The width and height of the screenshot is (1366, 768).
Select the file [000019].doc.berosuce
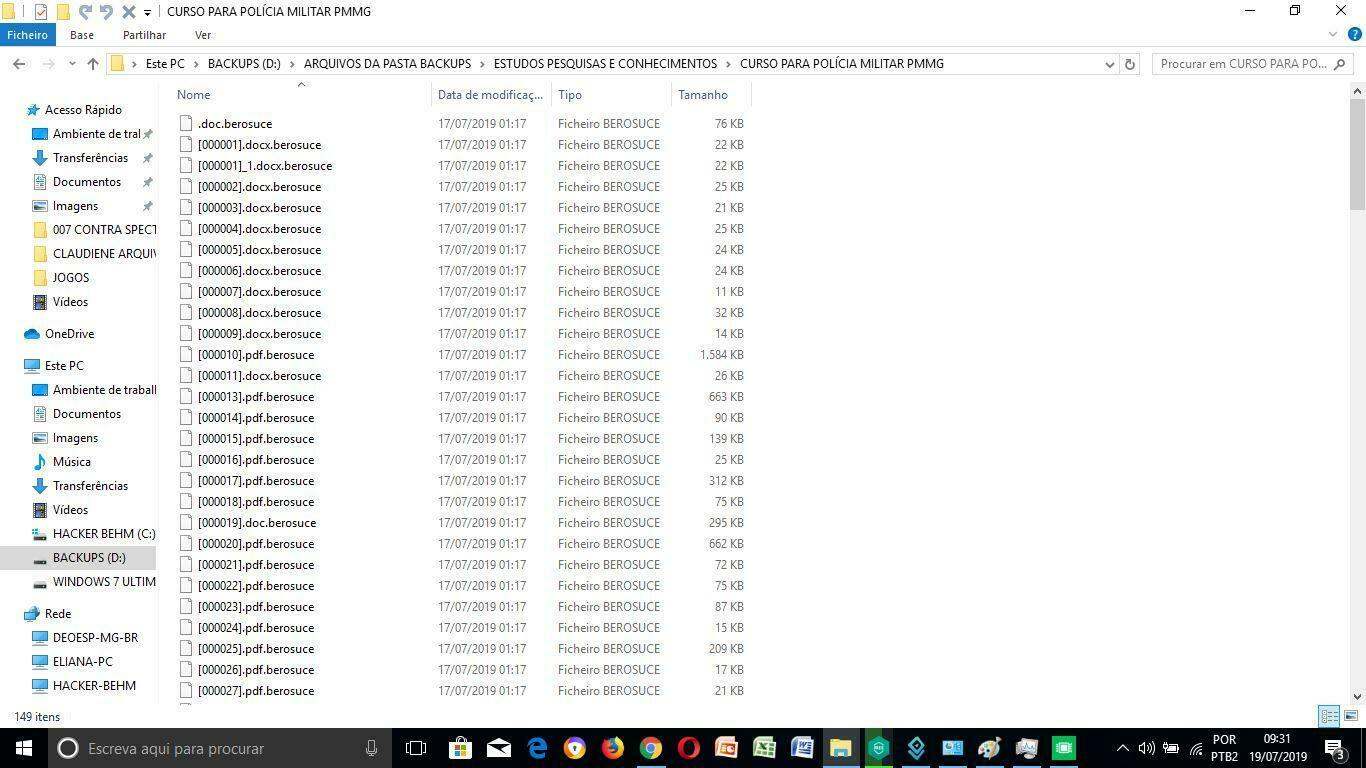pos(257,523)
